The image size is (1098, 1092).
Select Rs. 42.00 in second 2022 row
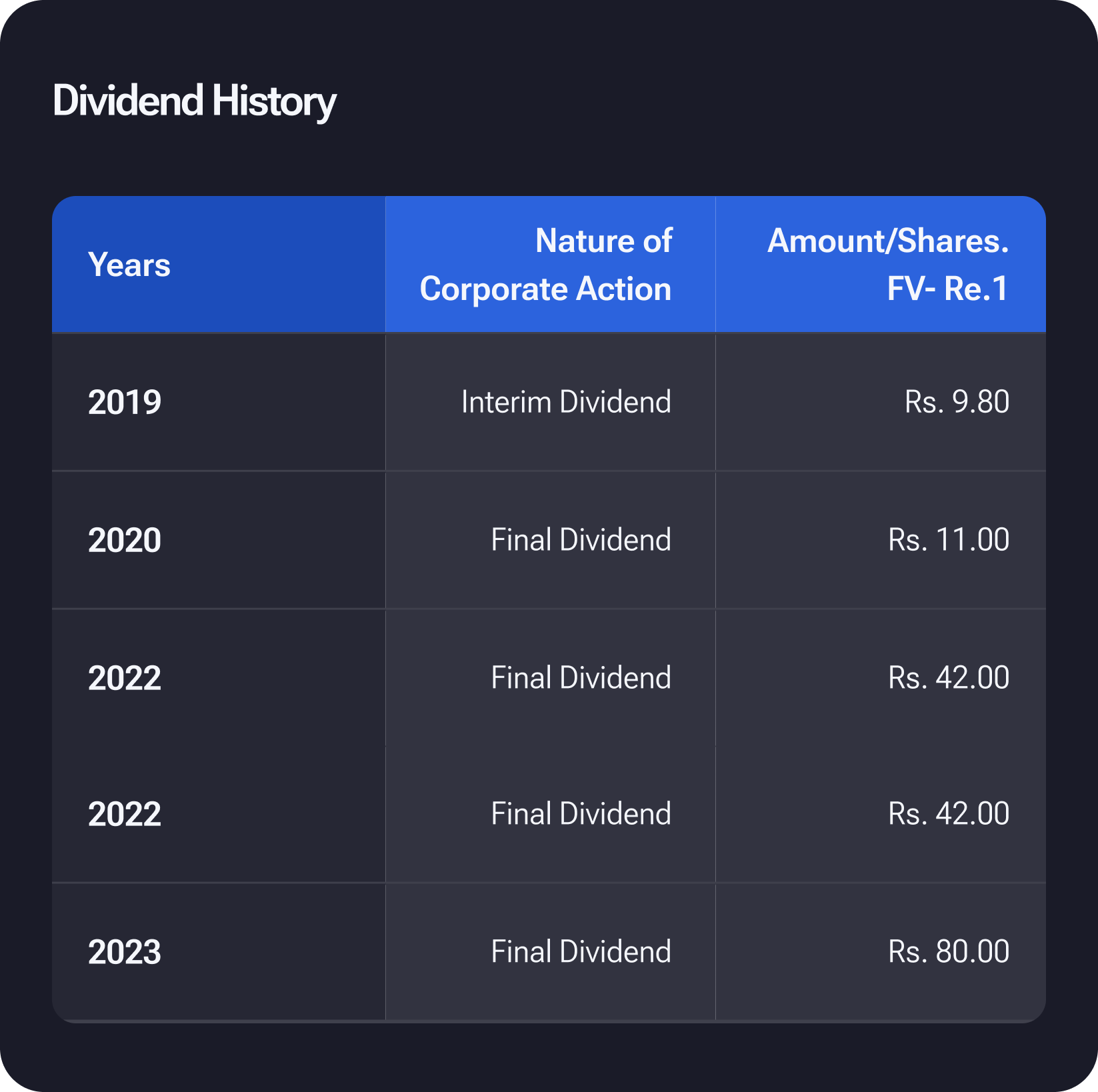(x=948, y=814)
